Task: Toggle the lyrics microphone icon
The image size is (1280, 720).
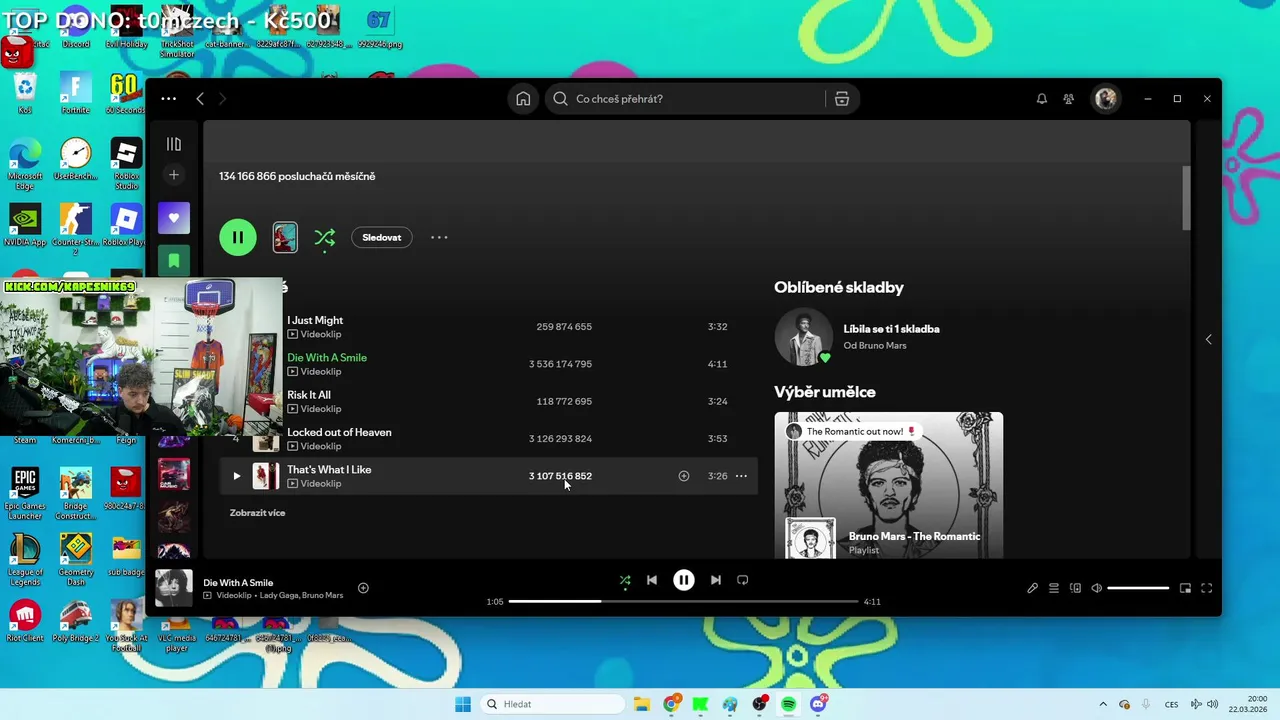Action: coord(1032,588)
